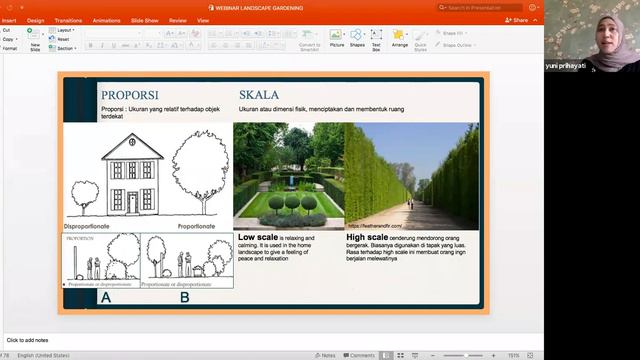The height and width of the screenshot is (360, 640).
Task: Click the Search in Presentation field
Action: coord(480,8)
